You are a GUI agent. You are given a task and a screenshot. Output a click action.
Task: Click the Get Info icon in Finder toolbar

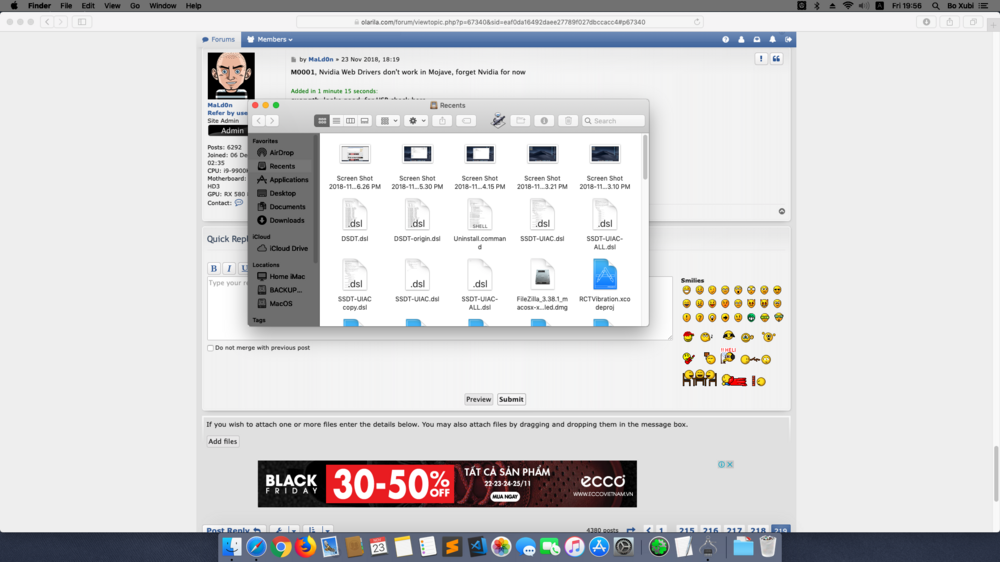[x=544, y=121]
